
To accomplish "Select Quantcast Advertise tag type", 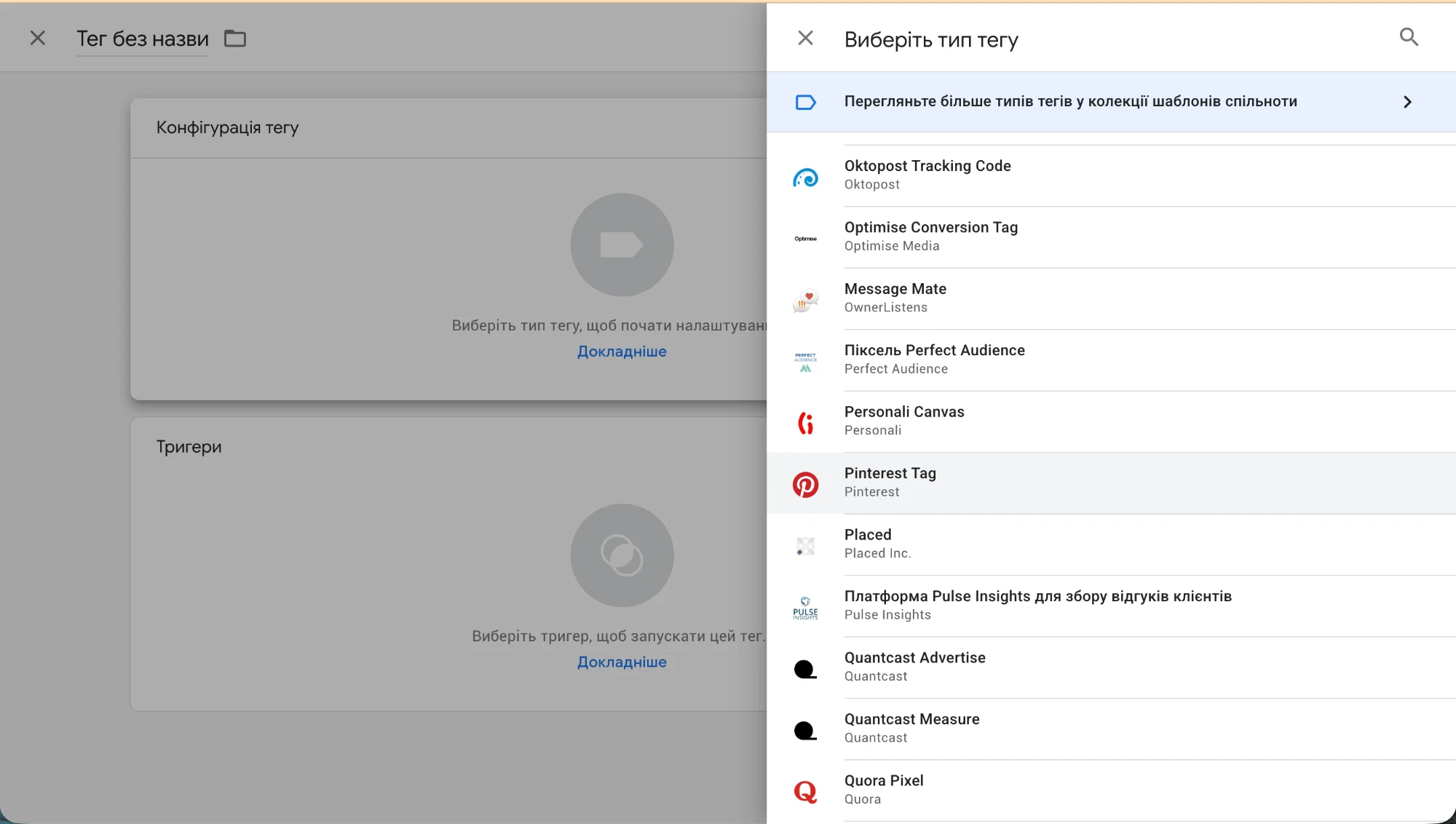I will [1111, 667].
